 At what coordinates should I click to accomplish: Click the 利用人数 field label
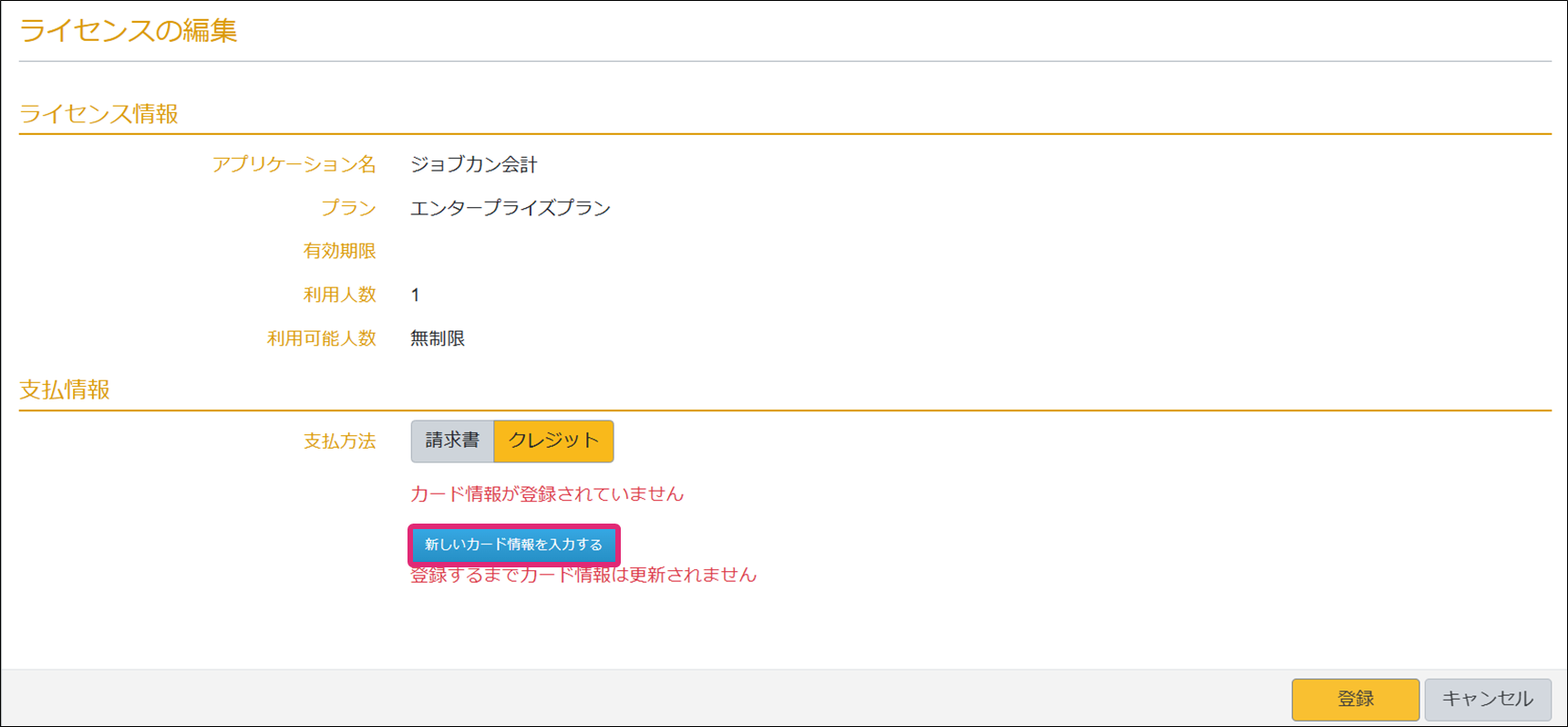point(339,295)
